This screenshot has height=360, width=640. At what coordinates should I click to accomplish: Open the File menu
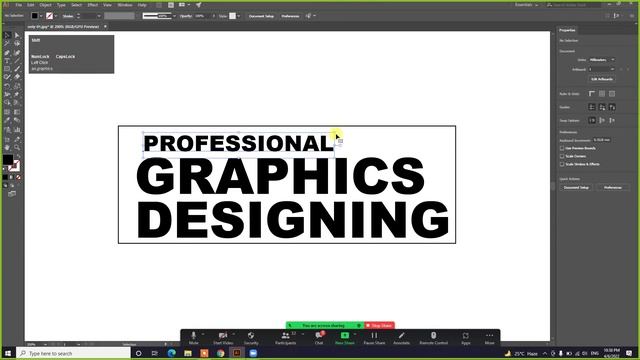point(18,5)
